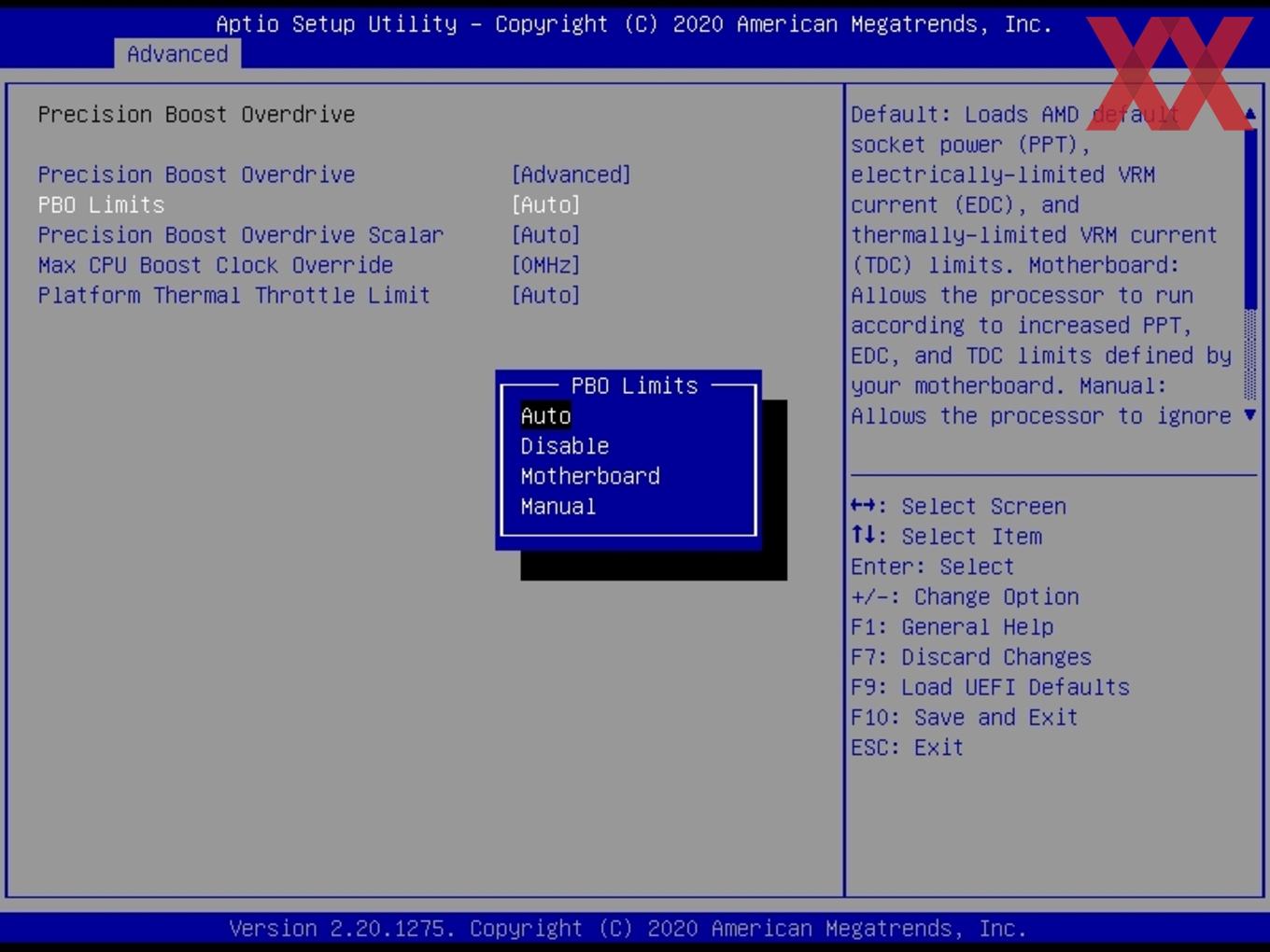Select Manual in PBO Limits popup
Image resolution: width=1270 pixels, height=952 pixels.
coord(558,506)
